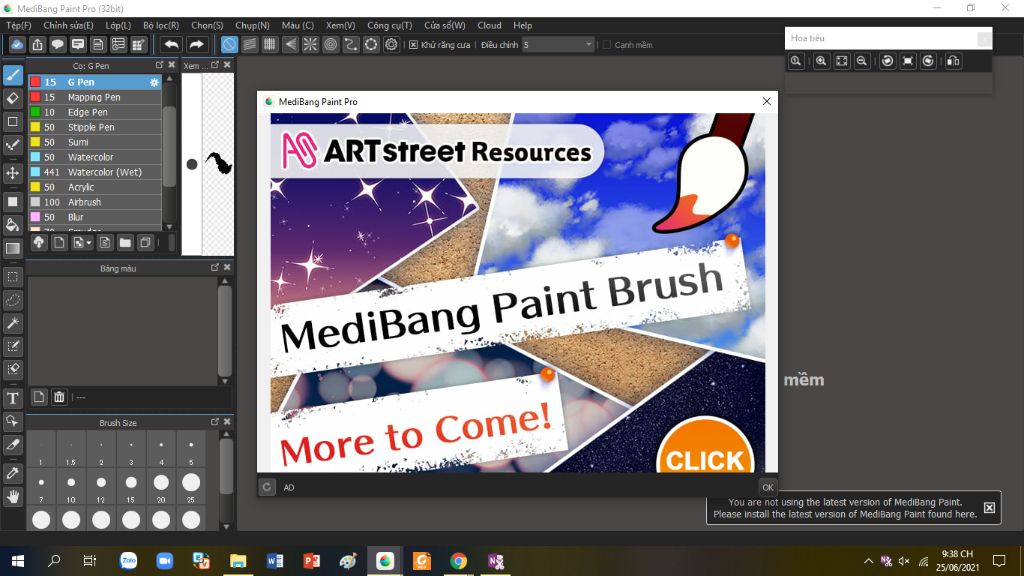The height and width of the screenshot is (576, 1024).
Task: Zoom out using navigator minus magnifier
Action: coord(862,61)
